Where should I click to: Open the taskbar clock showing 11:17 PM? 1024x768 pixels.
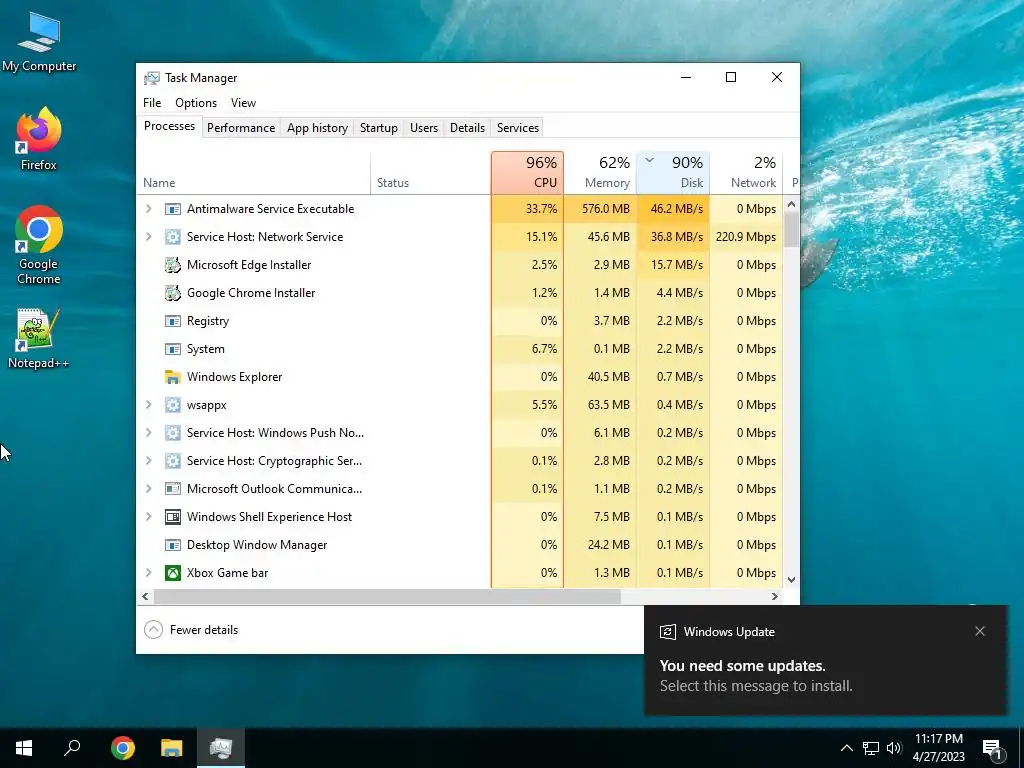[938, 748]
